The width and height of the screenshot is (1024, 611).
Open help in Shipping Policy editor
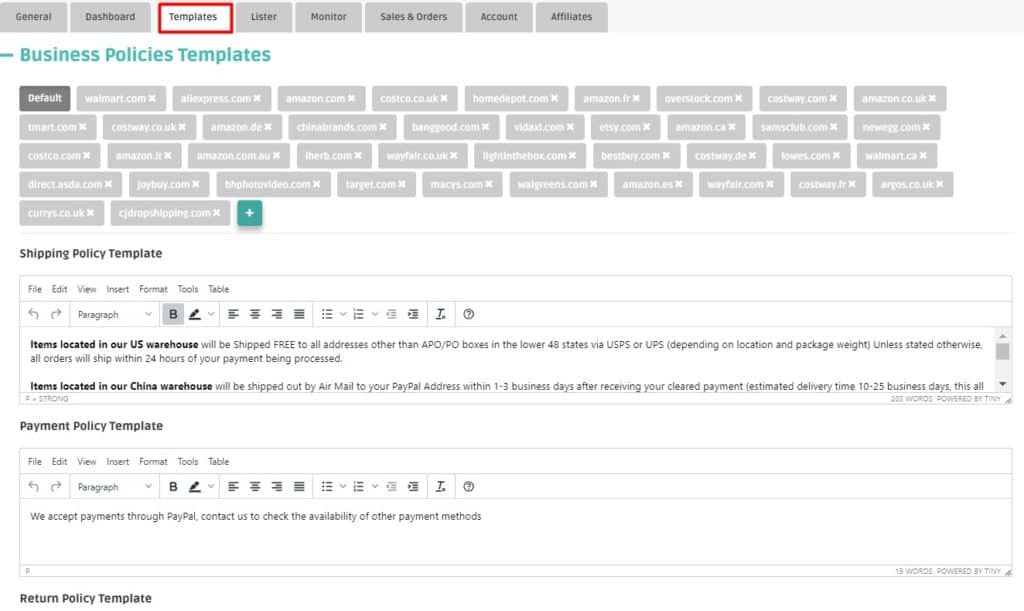(468, 314)
